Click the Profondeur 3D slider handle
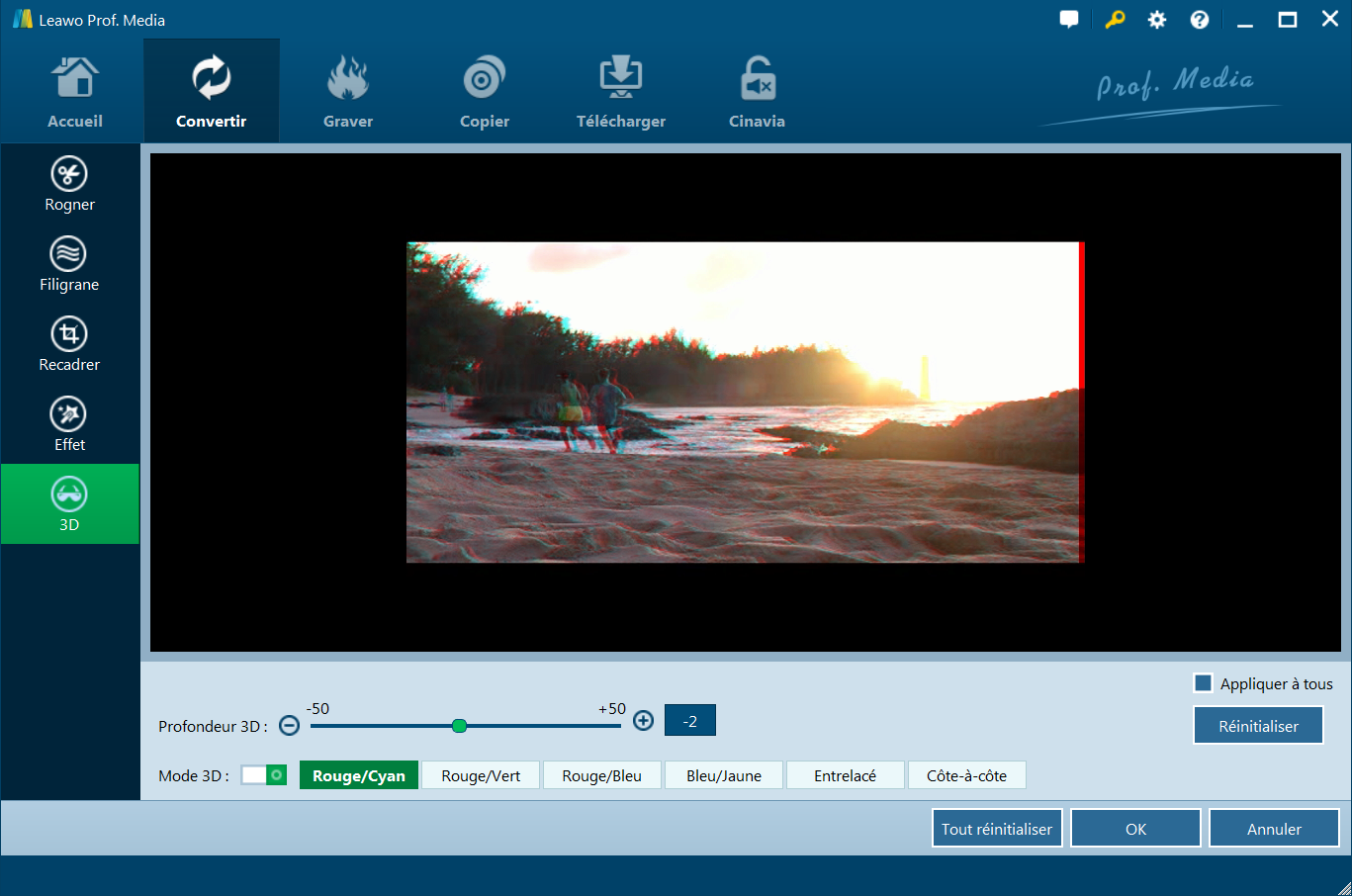This screenshot has height=896, width=1352. (459, 726)
